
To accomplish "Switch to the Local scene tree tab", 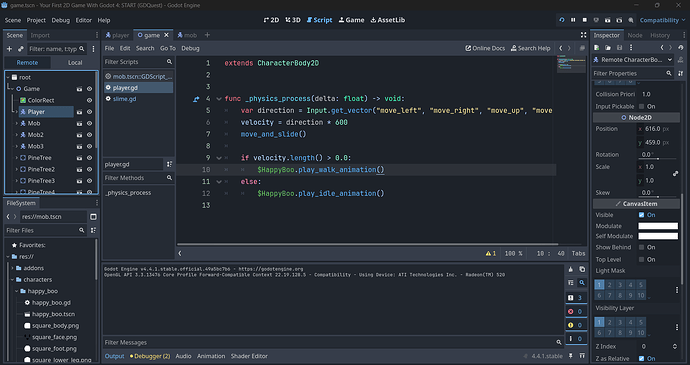I will [x=75, y=63].
